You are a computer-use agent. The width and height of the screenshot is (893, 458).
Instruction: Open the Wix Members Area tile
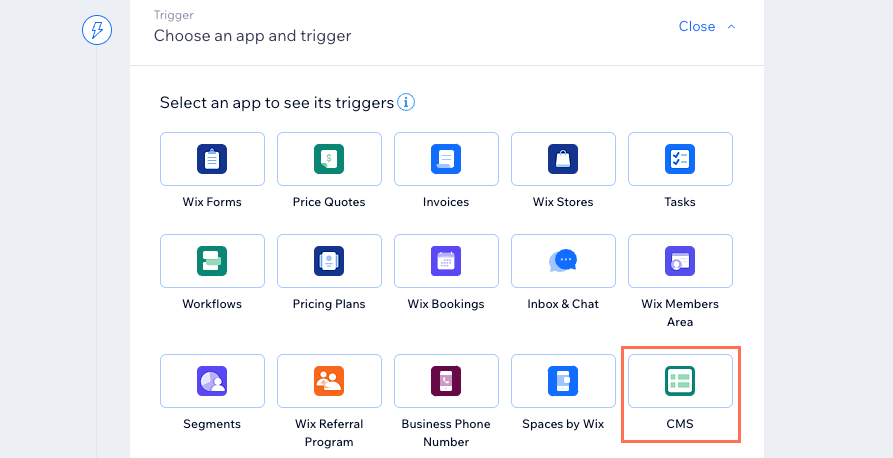tap(680, 261)
